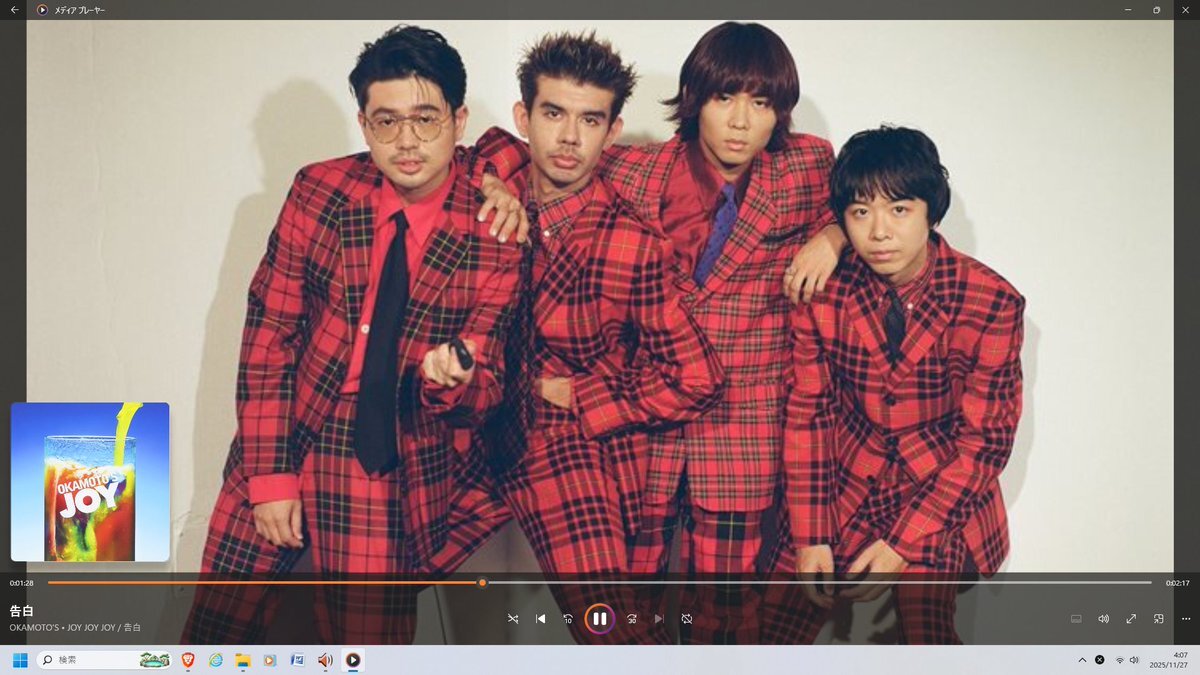This screenshot has height=675, width=1200.
Task: Enter full screen mode
Action: click(x=1131, y=619)
